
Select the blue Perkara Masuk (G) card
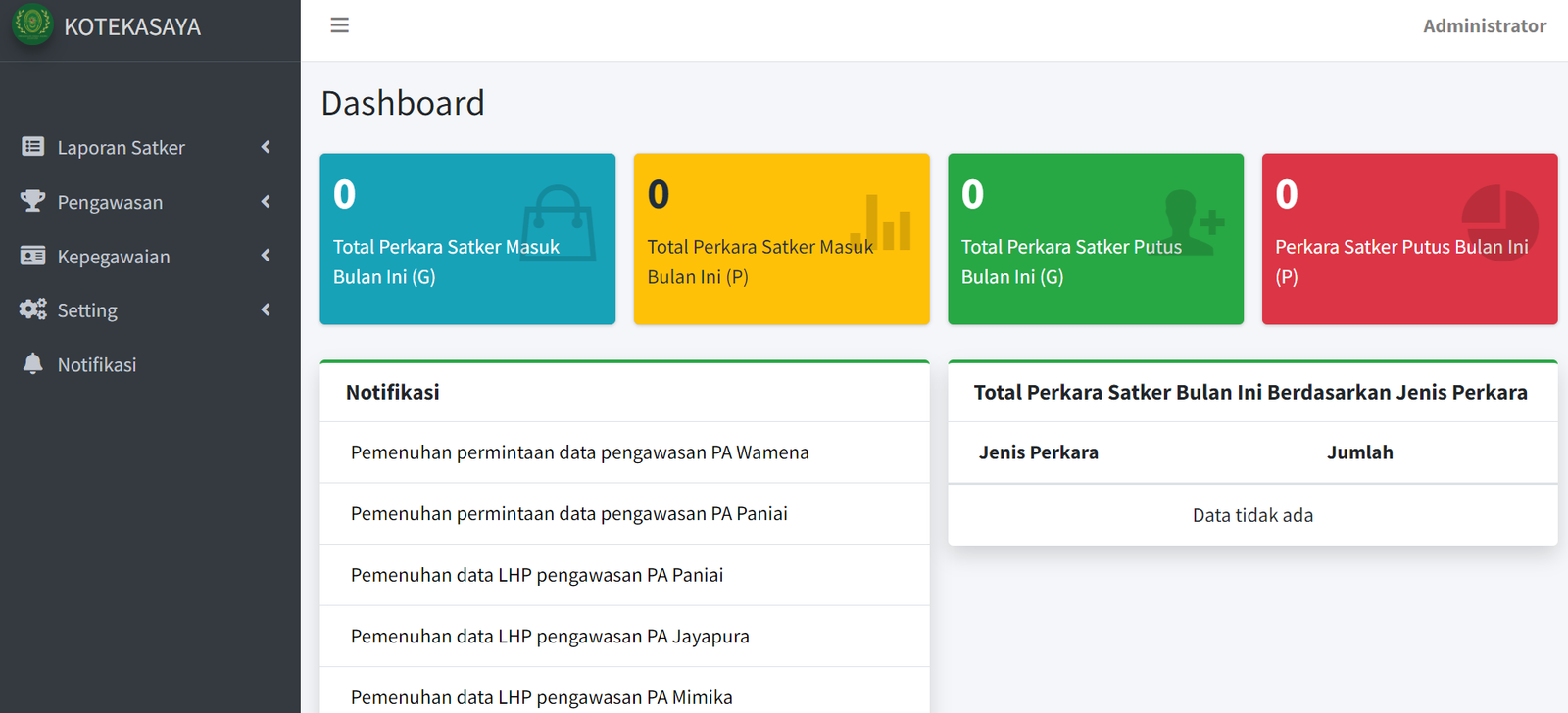pos(467,239)
